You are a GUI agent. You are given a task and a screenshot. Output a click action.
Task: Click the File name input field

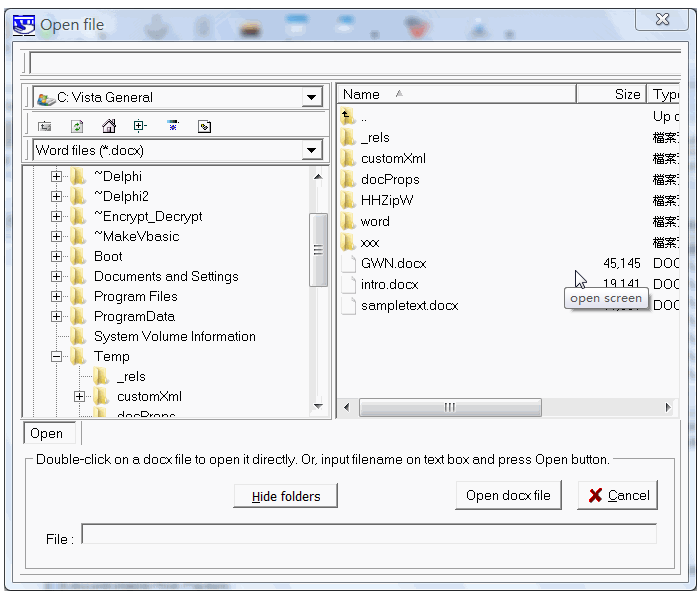[x=369, y=534]
